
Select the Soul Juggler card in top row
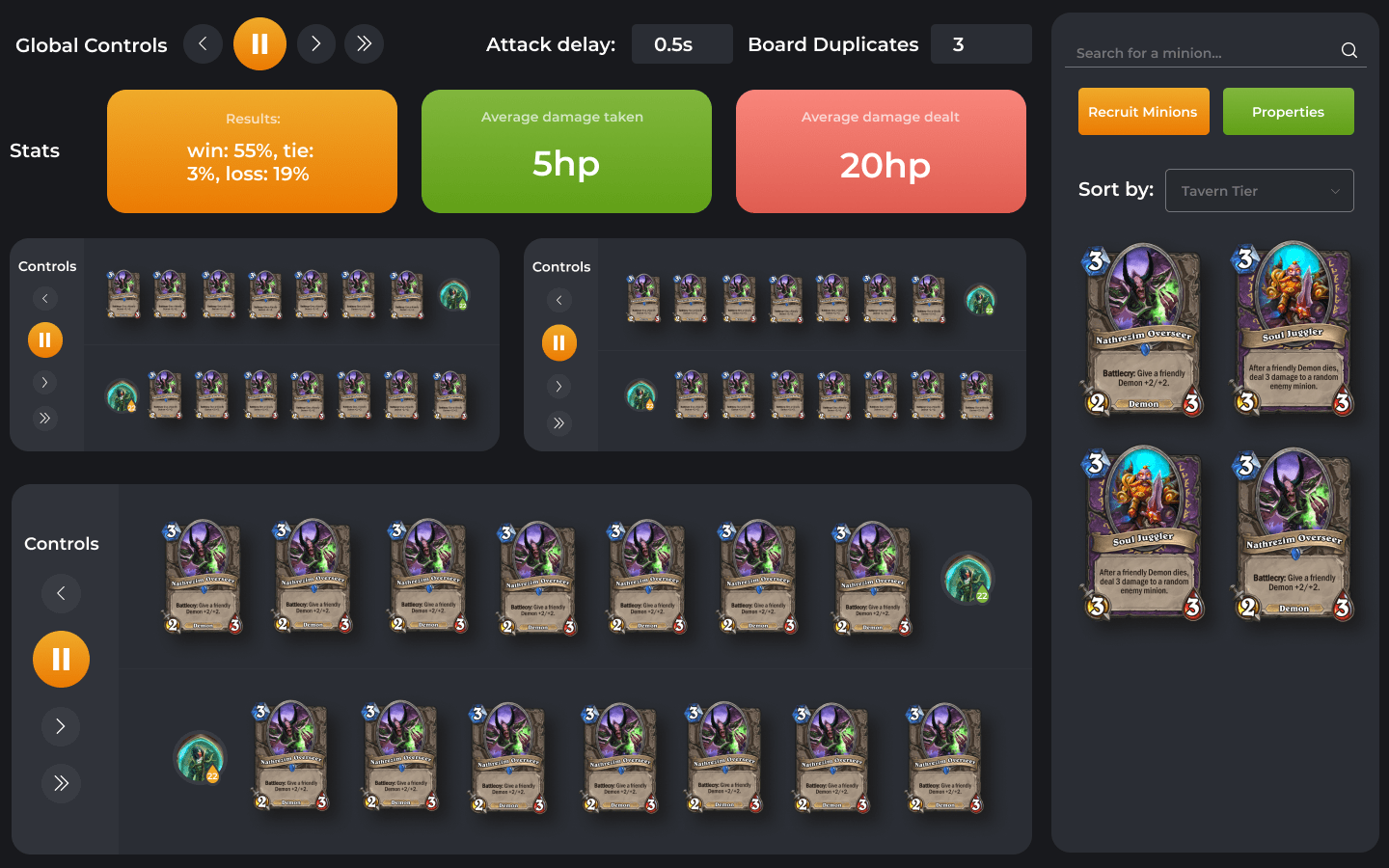1293,330
